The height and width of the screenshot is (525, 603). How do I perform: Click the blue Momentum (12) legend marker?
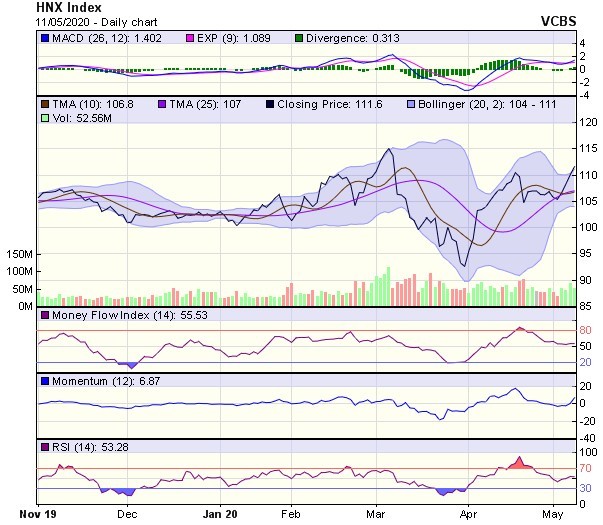click(x=44, y=382)
